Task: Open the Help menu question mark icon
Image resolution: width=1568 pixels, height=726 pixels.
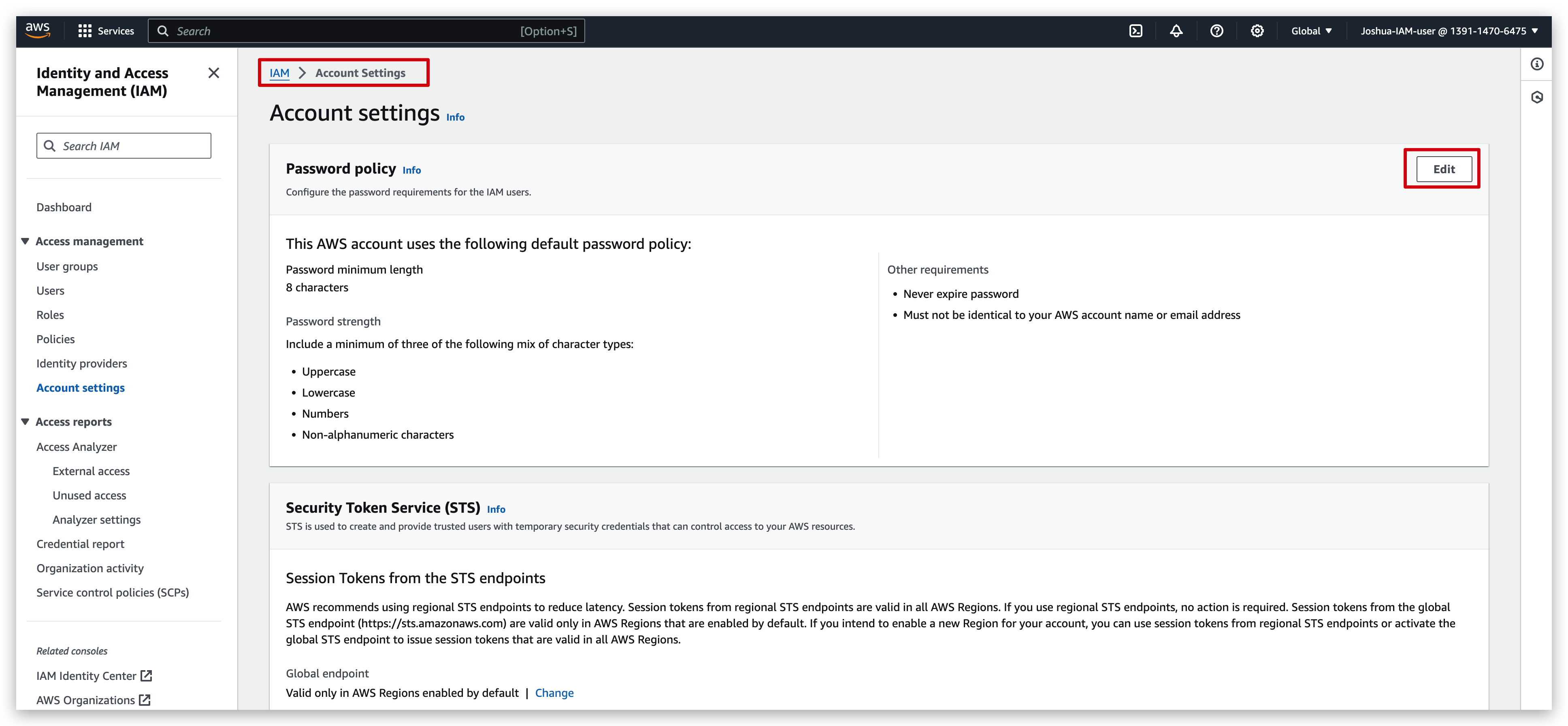Action: tap(1217, 30)
